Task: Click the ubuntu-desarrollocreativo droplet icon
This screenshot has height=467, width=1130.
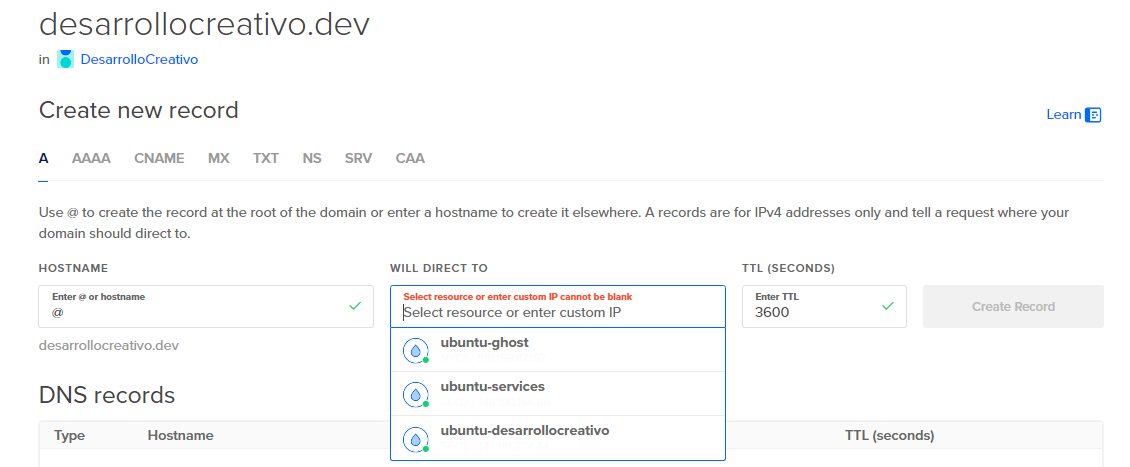Action: tap(415, 439)
